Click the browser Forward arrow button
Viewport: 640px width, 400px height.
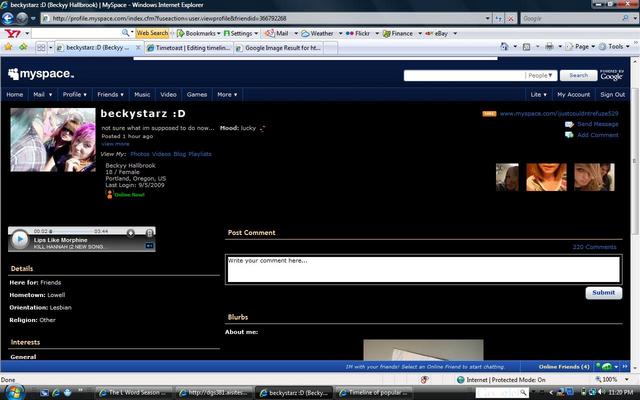point(22,18)
